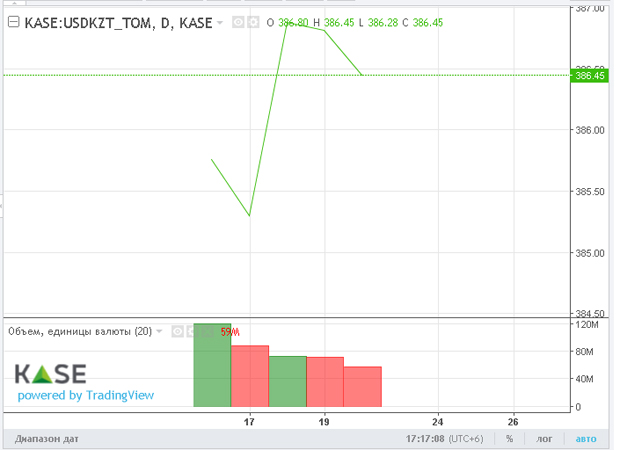620x450 pixels.
Task: Toggle the лог logarithmic scale
Action: (x=544, y=439)
